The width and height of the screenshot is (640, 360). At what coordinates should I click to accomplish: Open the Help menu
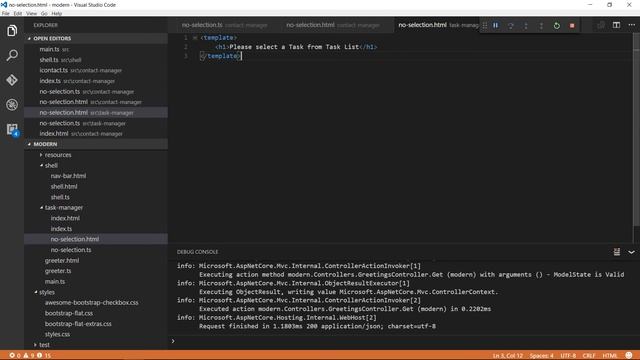(x=57, y=13)
